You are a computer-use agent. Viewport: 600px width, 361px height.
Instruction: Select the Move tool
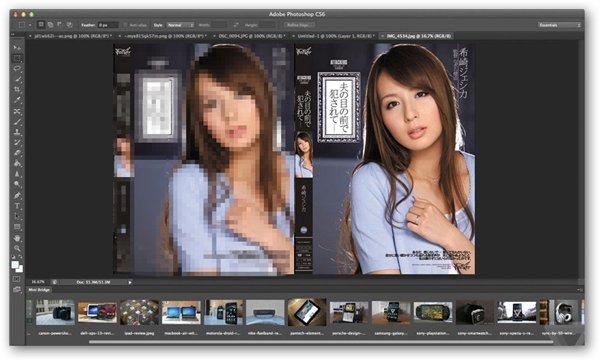coord(17,48)
